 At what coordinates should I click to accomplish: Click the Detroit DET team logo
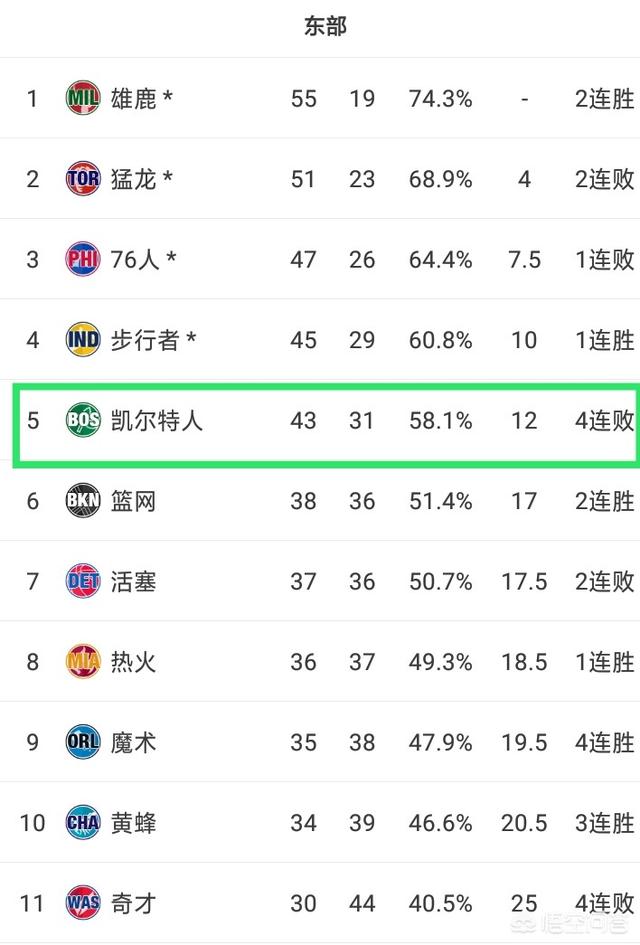point(83,581)
